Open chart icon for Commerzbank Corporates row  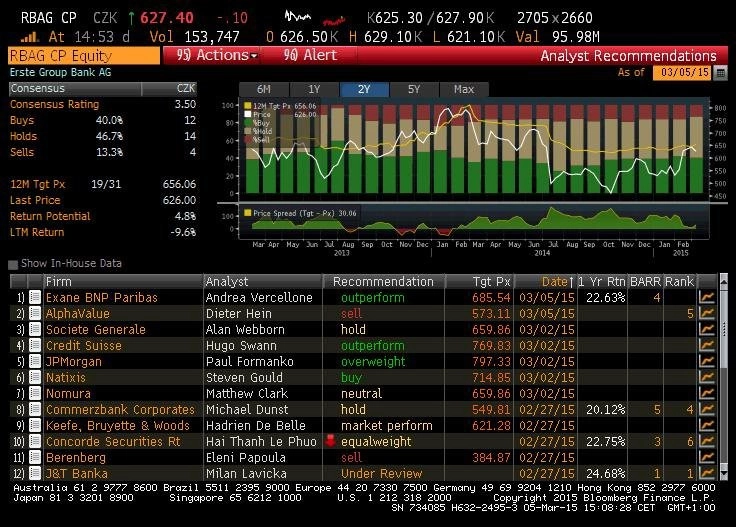click(x=707, y=409)
